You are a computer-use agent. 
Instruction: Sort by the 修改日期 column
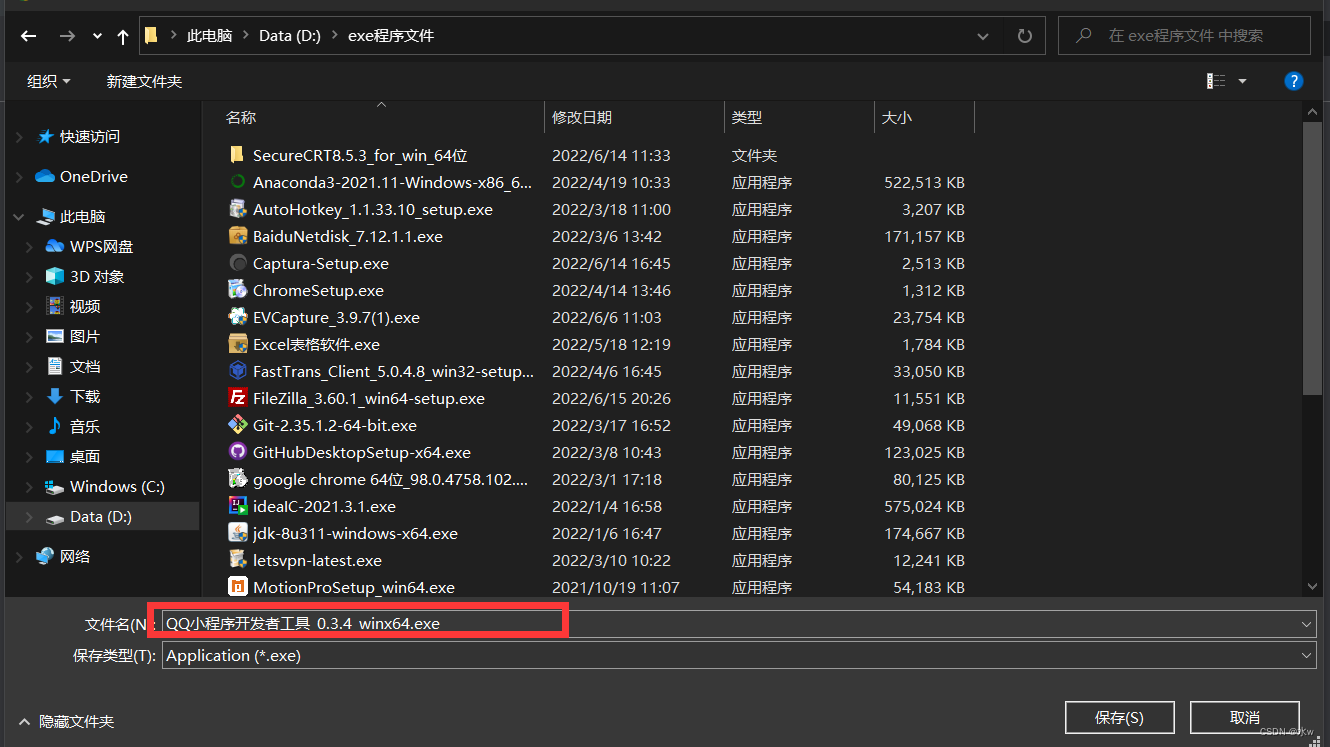[582, 118]
